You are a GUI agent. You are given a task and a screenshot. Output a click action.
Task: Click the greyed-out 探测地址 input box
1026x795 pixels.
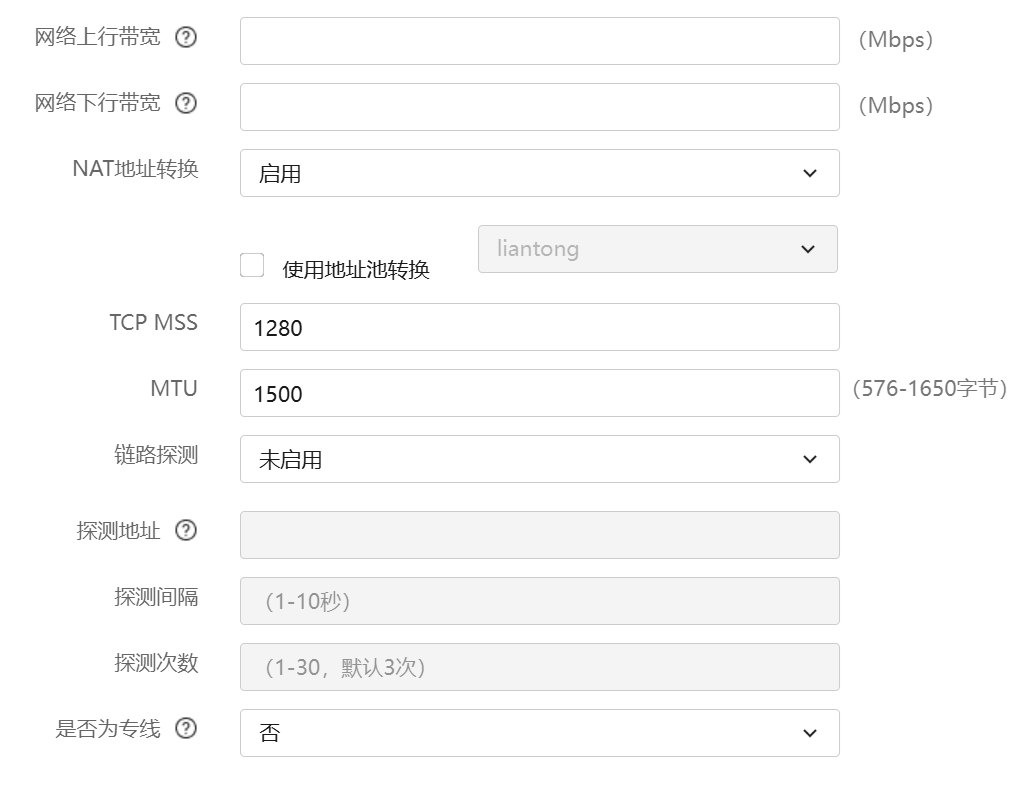click(539, 535)
